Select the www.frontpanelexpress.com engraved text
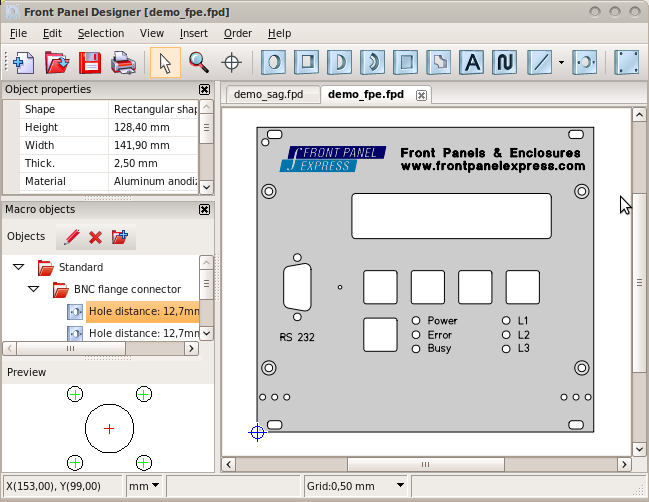The height and width of the screenshot is (502, 649). coord(493,166)
